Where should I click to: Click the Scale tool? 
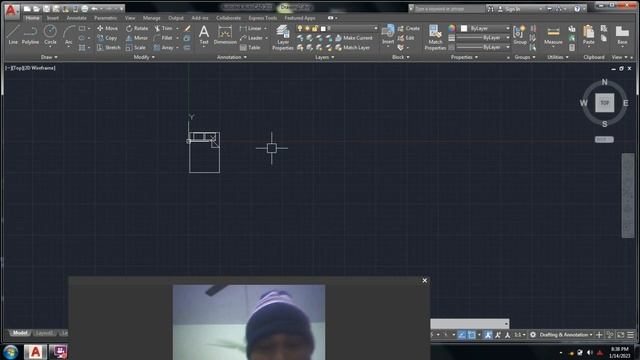(x=136, y=48)
